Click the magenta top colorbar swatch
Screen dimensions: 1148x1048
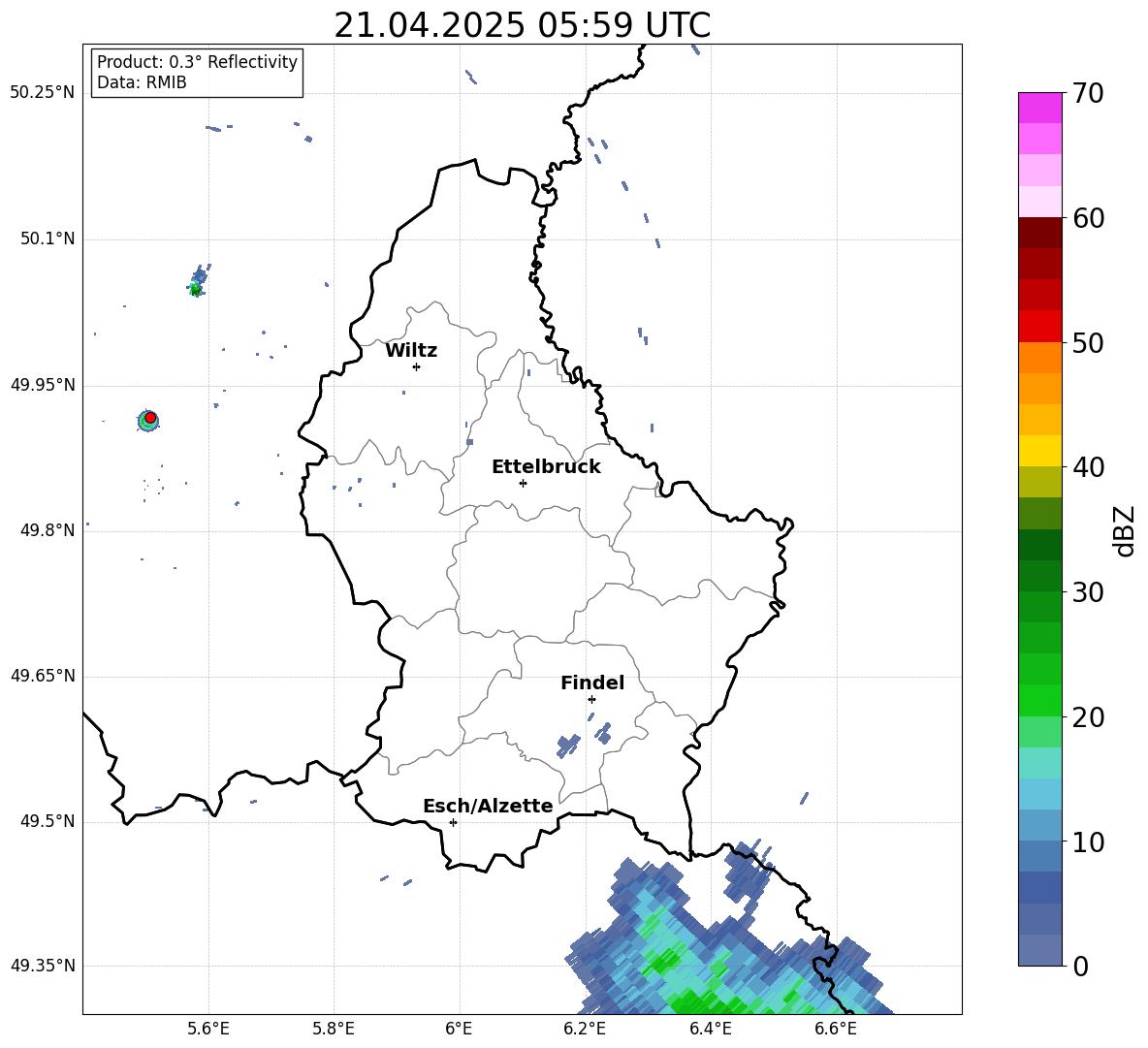[1039, 108]
